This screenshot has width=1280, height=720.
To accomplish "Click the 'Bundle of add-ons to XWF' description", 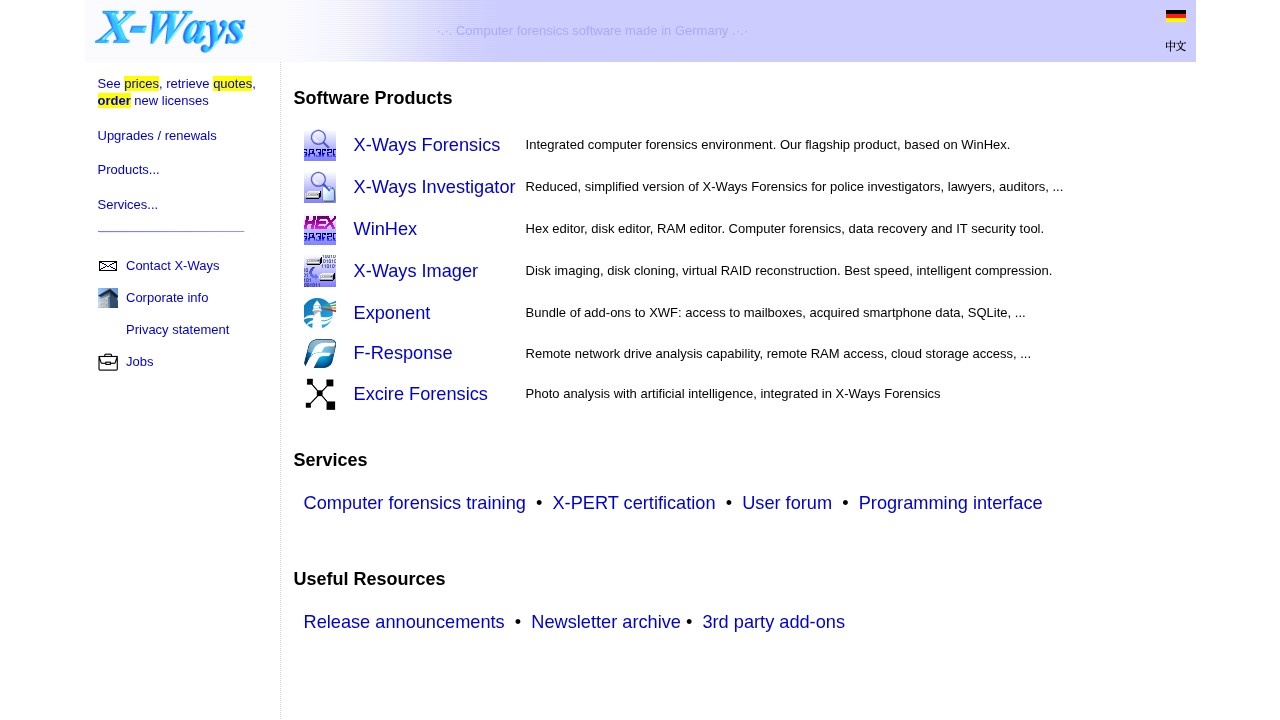I will tap(776, 313).
